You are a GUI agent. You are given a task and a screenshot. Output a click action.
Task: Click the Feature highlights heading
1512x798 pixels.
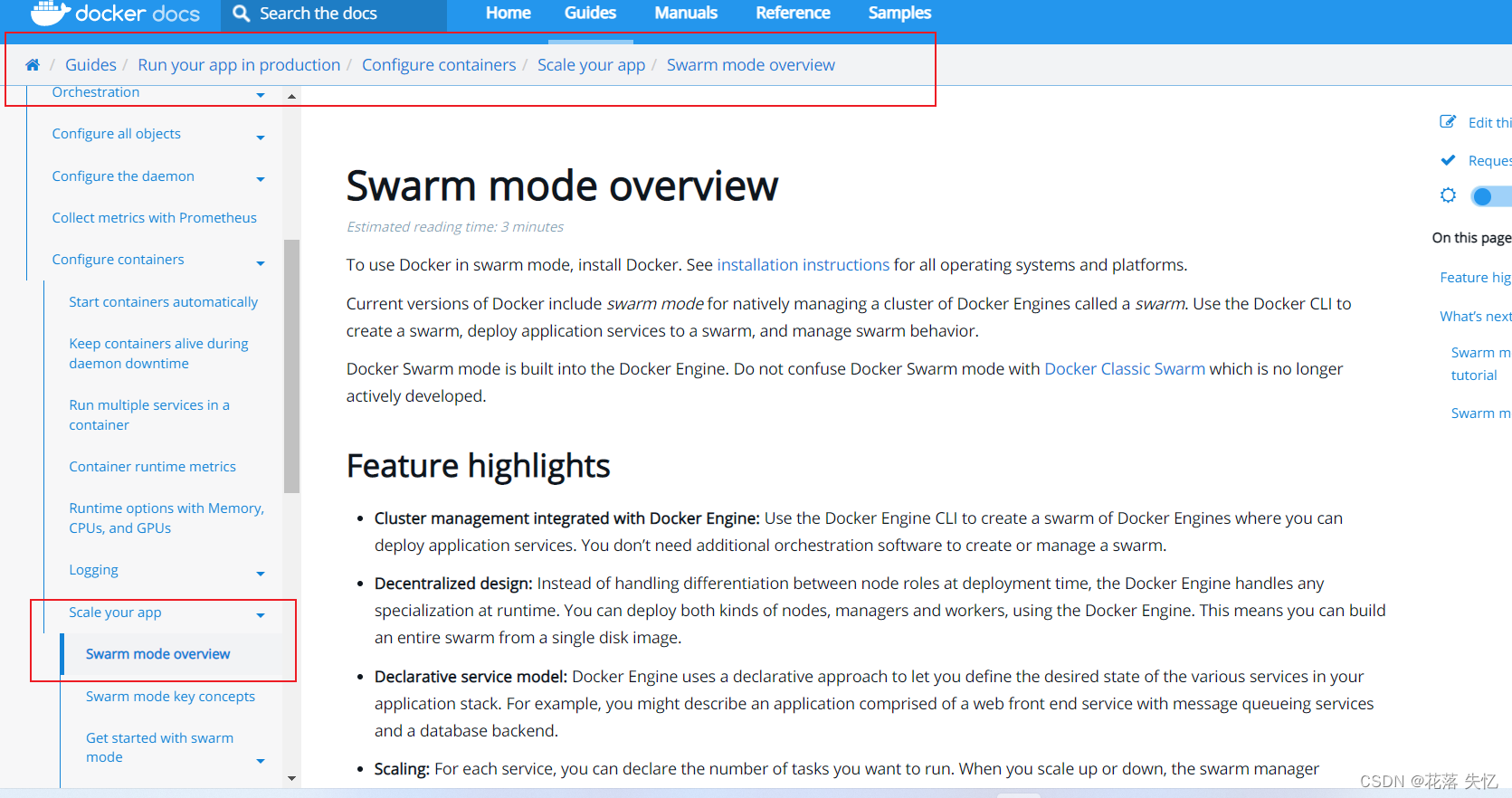click(478, 467)
